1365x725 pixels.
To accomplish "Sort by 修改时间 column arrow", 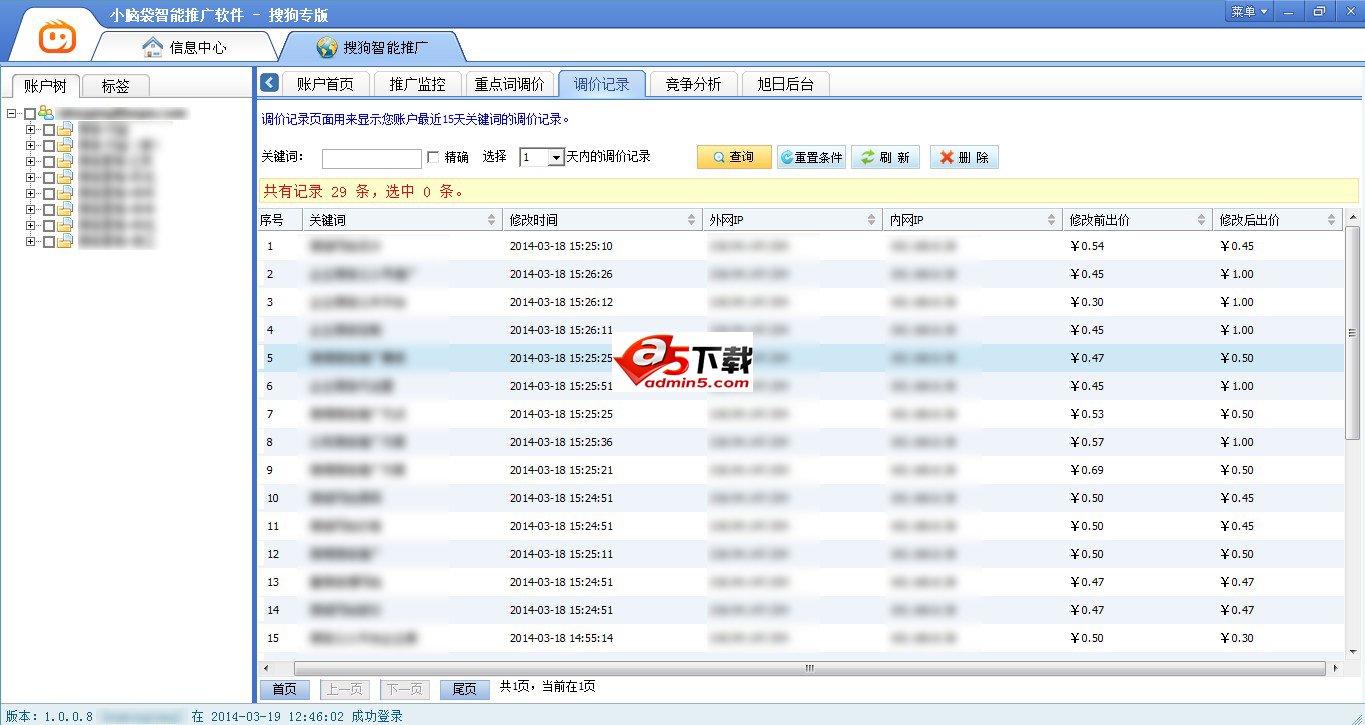I will 692,220.
